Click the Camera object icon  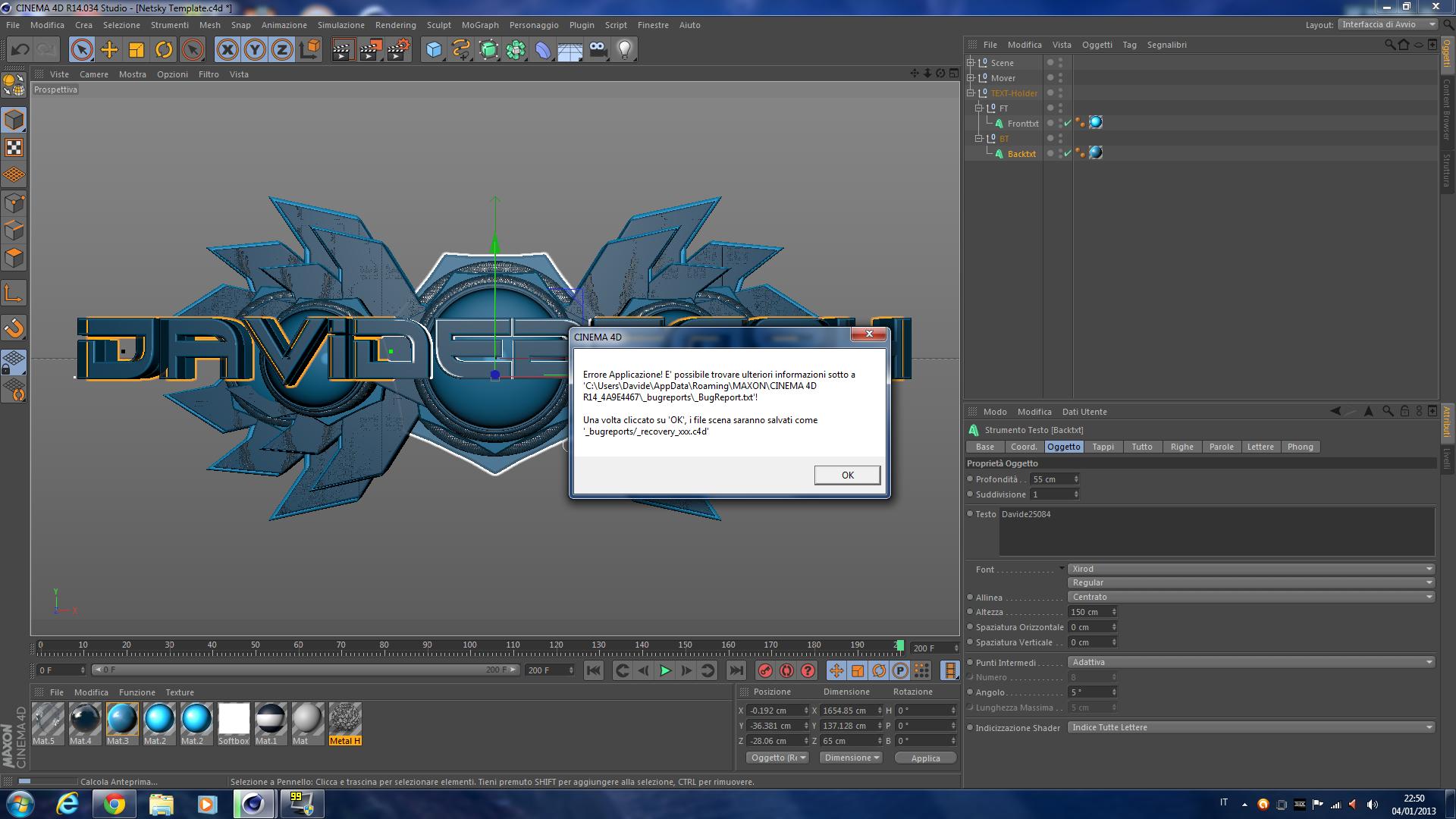point(598,50)
